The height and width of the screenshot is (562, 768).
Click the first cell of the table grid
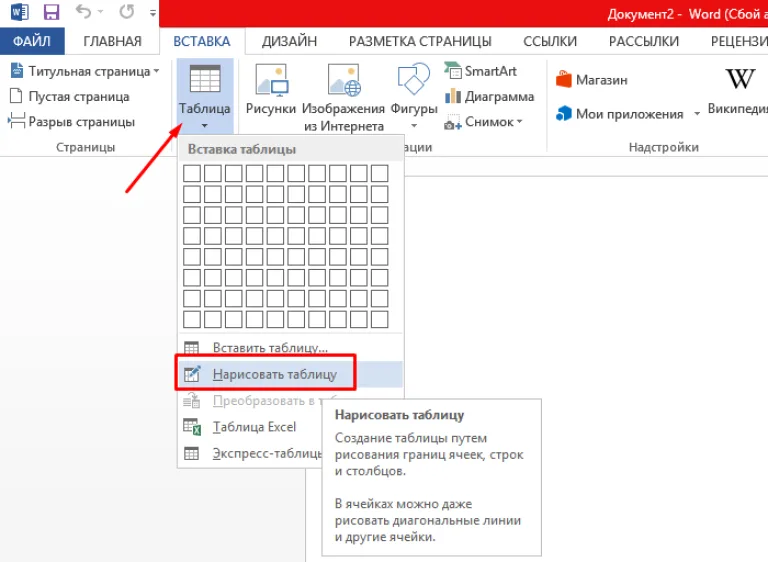192,173
